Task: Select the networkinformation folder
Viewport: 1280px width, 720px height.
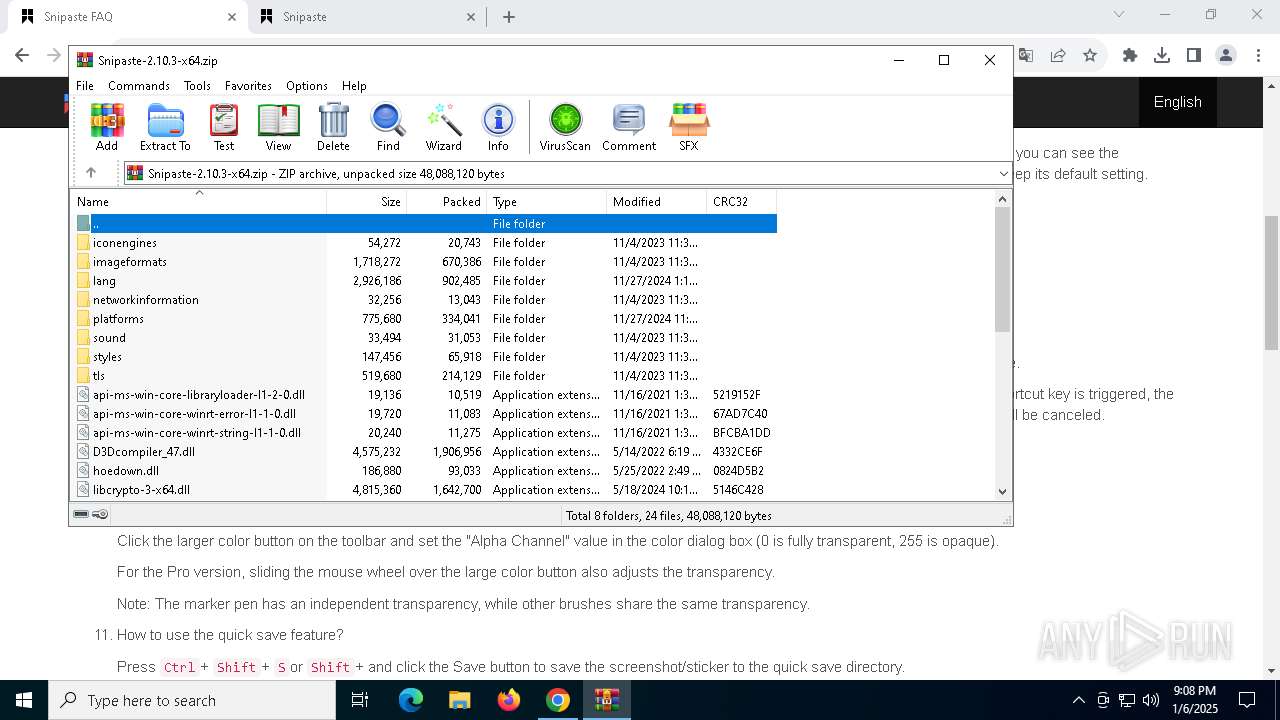Action: 146,300
